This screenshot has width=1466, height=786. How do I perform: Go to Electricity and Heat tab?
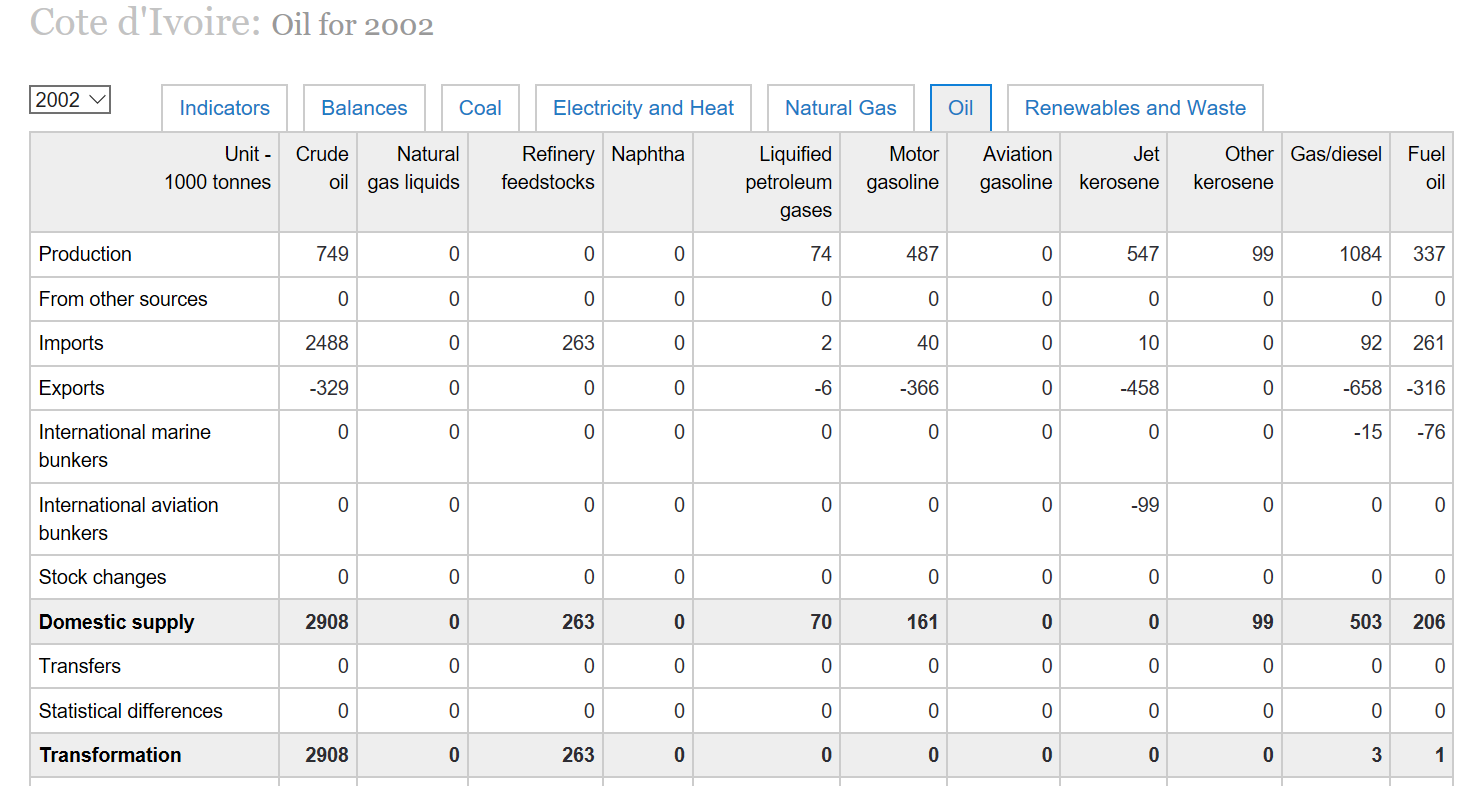pos(643,108)
